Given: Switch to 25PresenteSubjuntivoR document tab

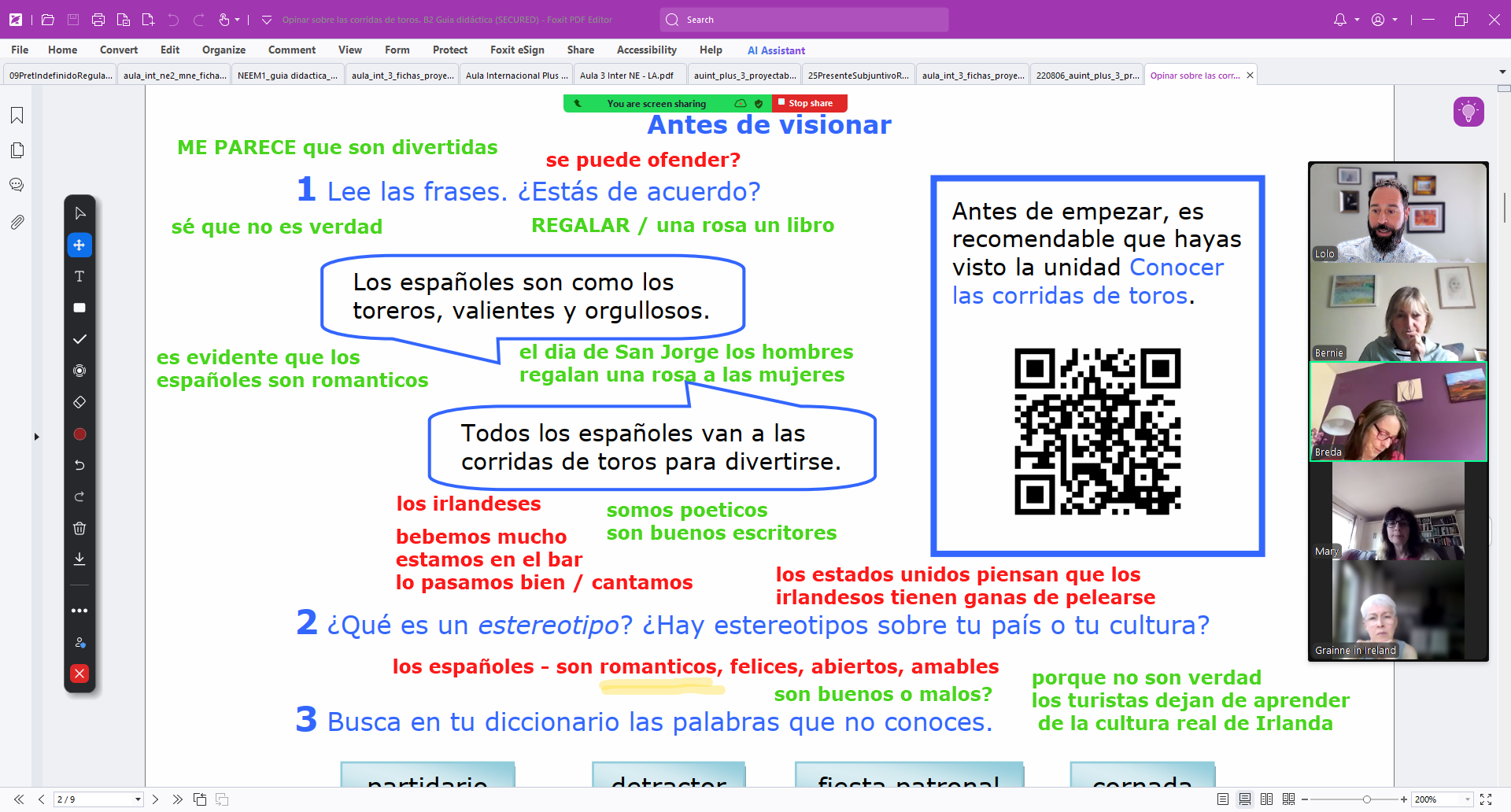Looking at the screenshot, I should (x=858, y=76).
